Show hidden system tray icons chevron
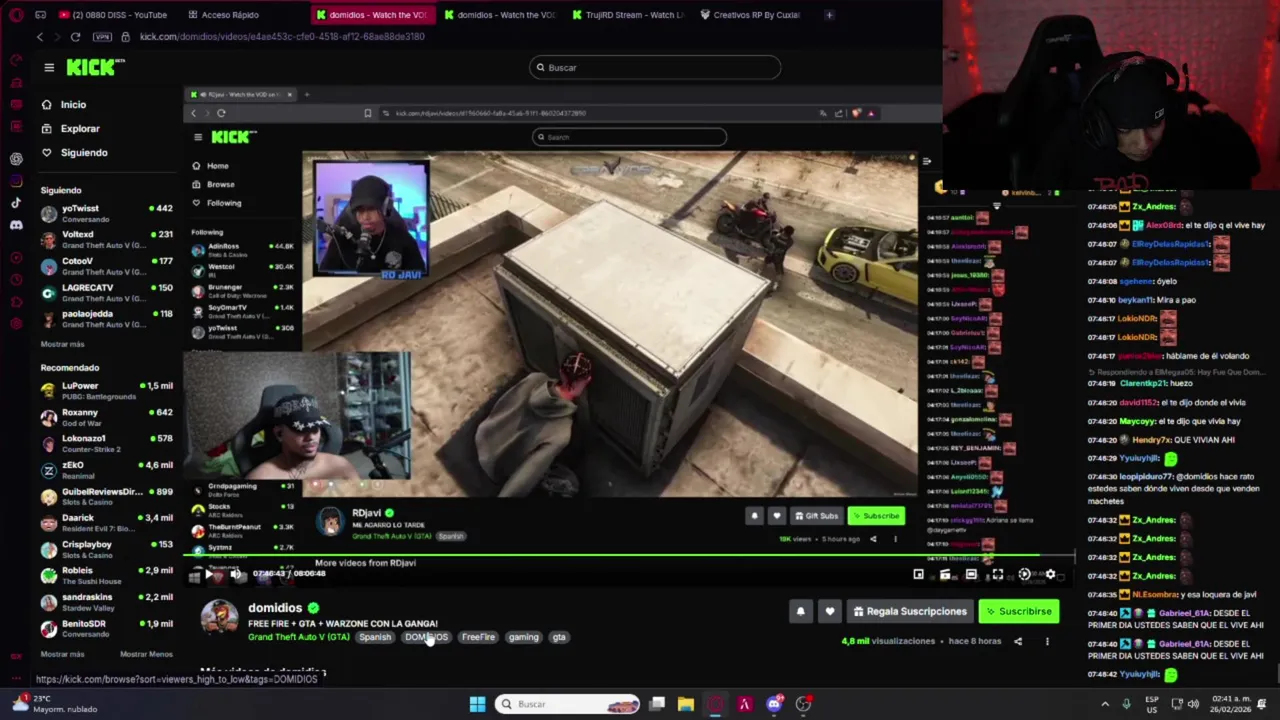 (1105, 704)
